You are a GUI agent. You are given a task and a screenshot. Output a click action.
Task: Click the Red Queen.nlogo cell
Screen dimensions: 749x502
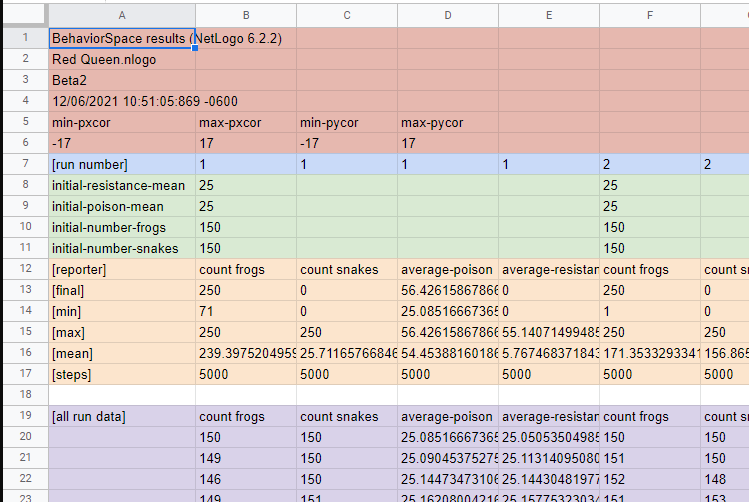click(121, 59)
